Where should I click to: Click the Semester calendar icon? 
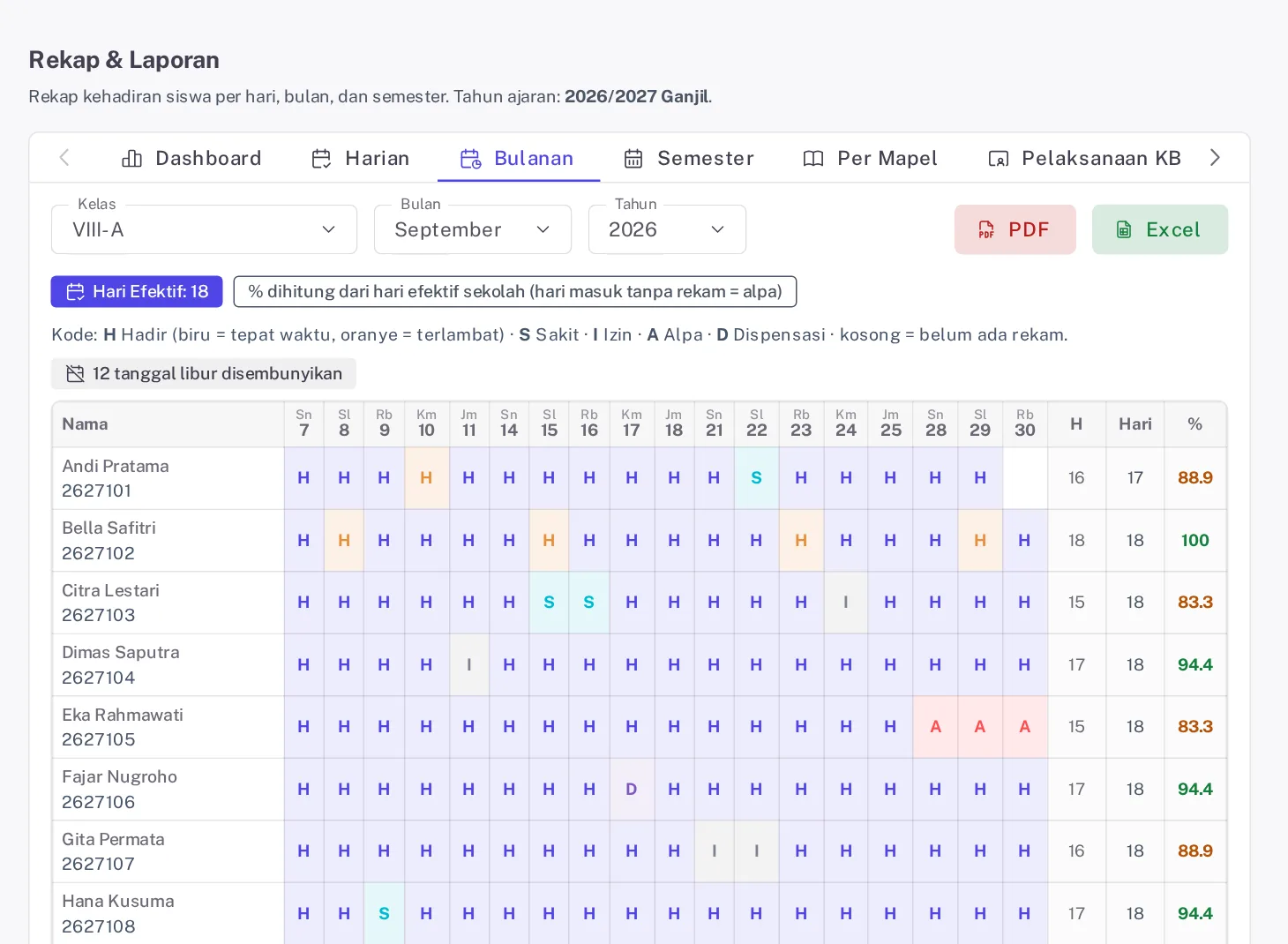(x=633, y=159)
